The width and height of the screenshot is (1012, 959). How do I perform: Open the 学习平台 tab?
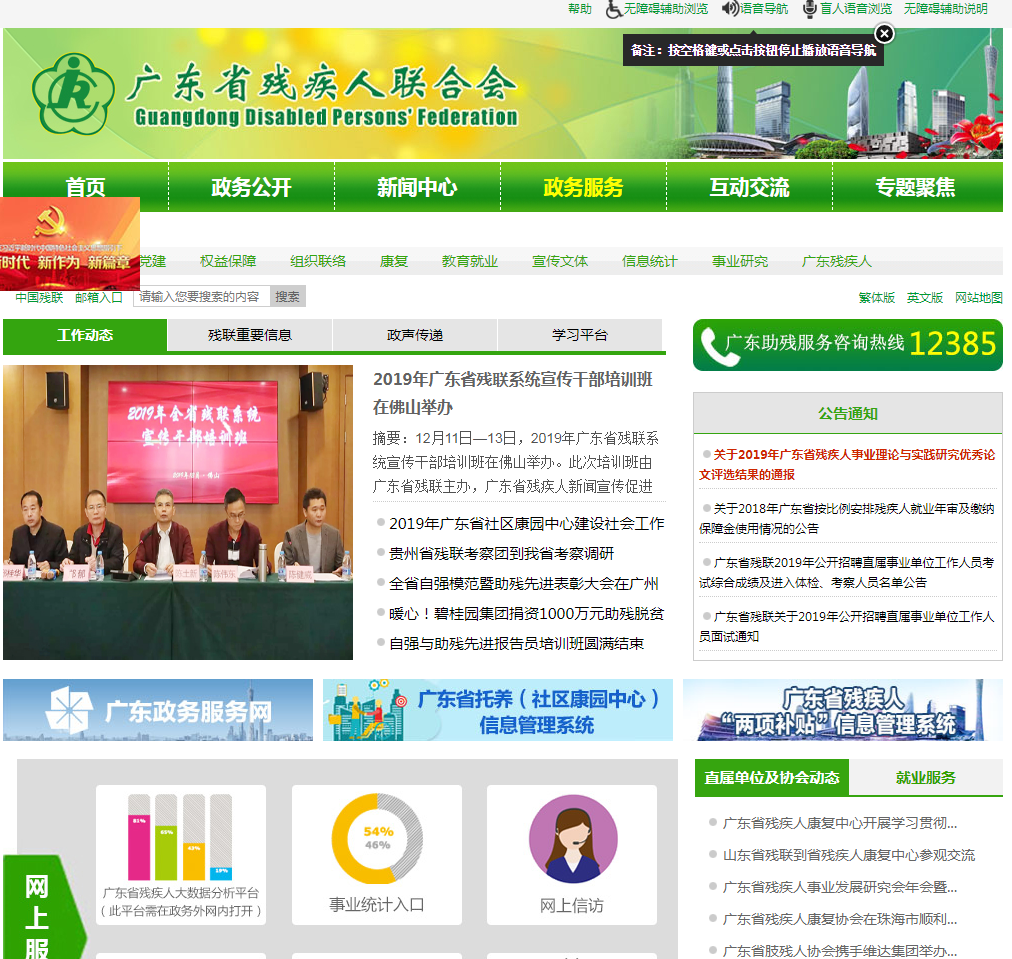tap(579, 334)
